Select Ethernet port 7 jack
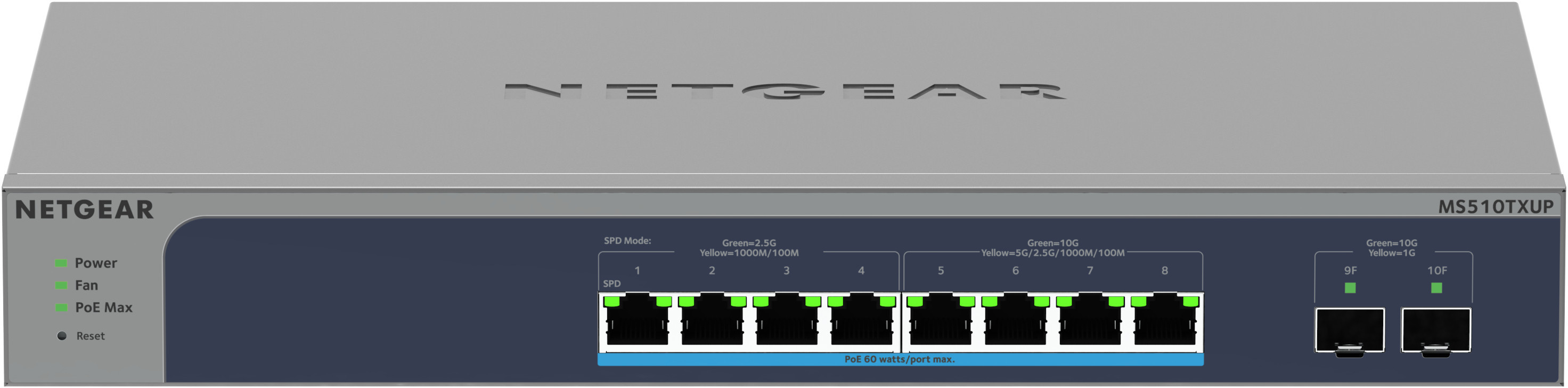The width and height of the screenshot is (1568, 388). pyautogui.click(x=1090, y=321)
